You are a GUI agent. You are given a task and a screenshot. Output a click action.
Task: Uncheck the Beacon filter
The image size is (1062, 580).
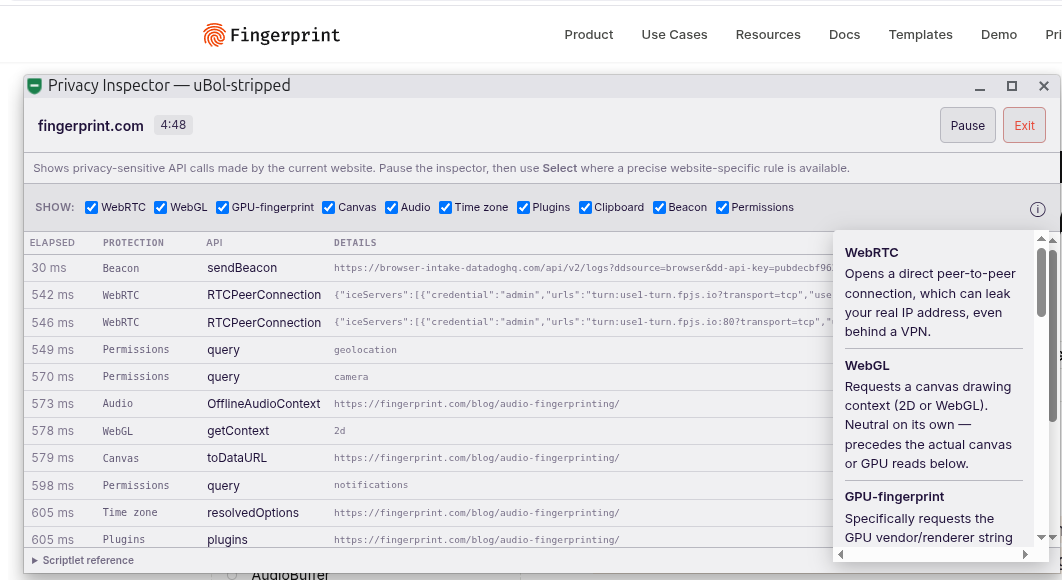point(659,207)
